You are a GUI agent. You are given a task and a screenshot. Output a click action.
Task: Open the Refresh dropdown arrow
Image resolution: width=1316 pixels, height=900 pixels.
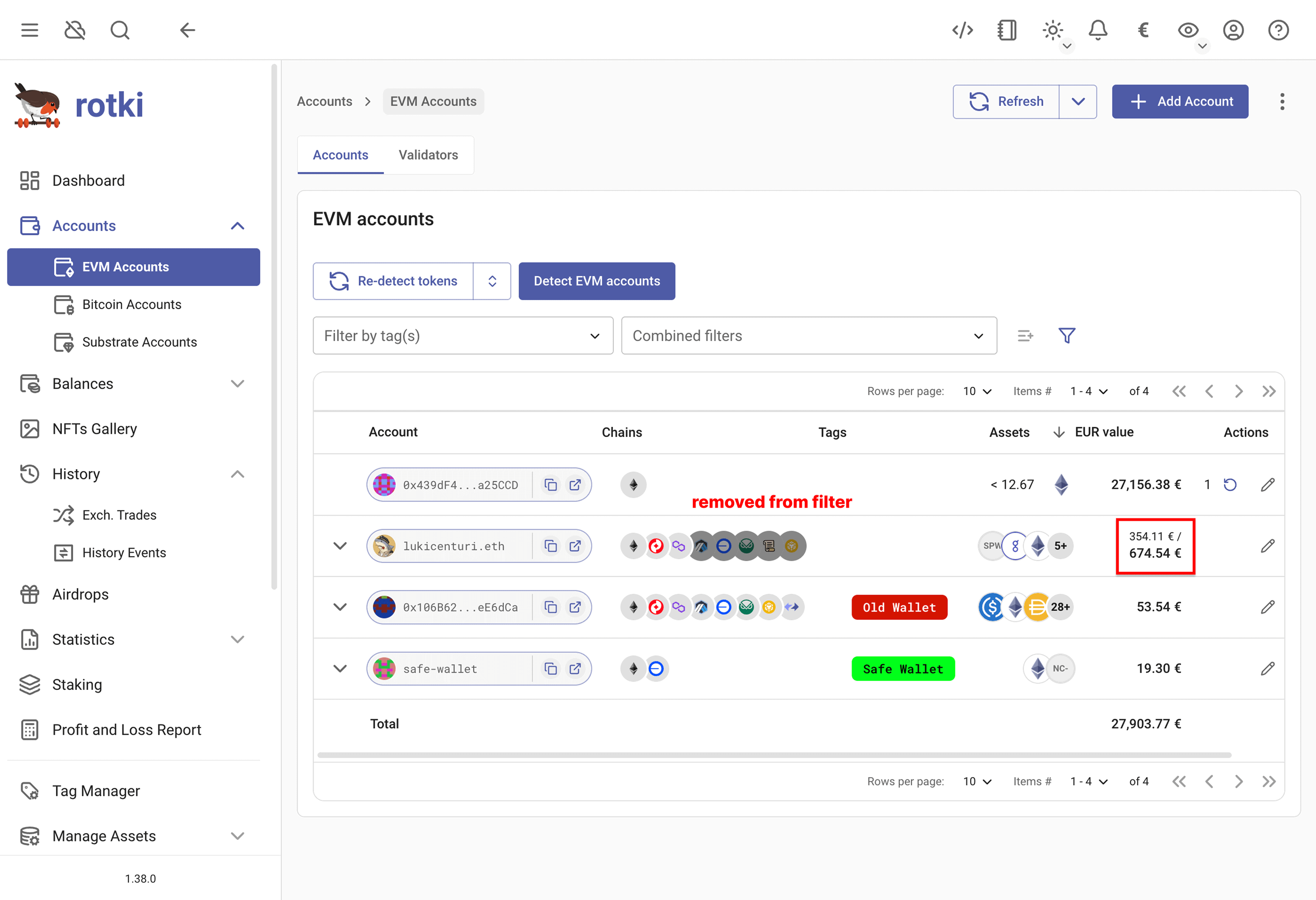[x=1078, y=102]
